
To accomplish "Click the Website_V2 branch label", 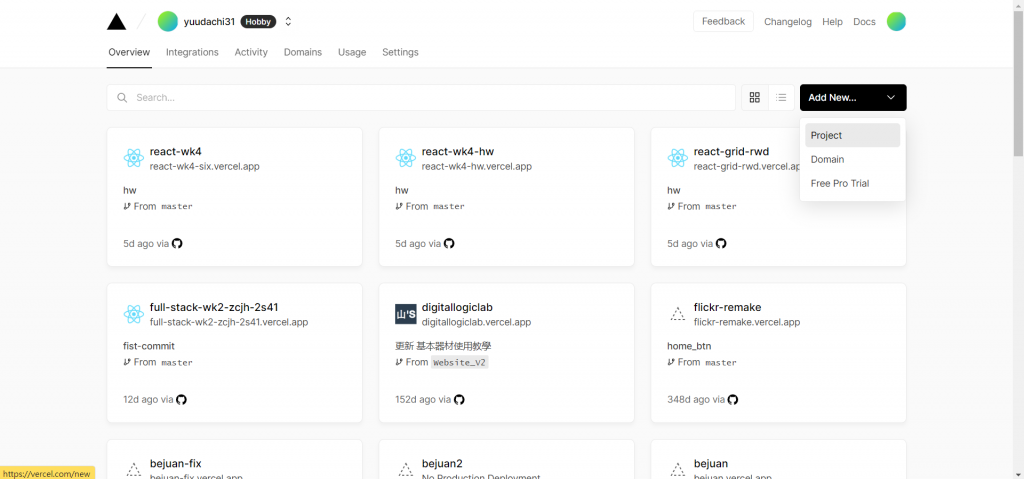I will (460, 362).
